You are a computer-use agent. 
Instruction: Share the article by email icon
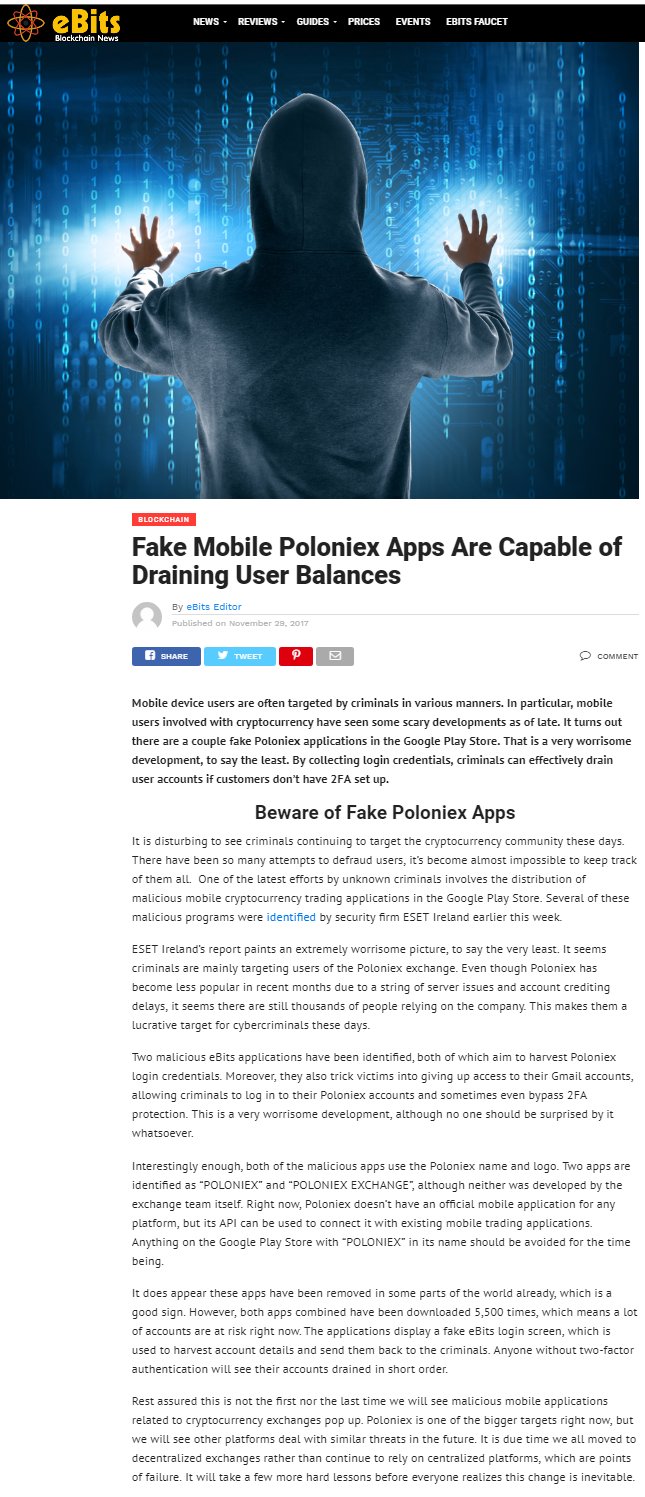click(335, 656)
